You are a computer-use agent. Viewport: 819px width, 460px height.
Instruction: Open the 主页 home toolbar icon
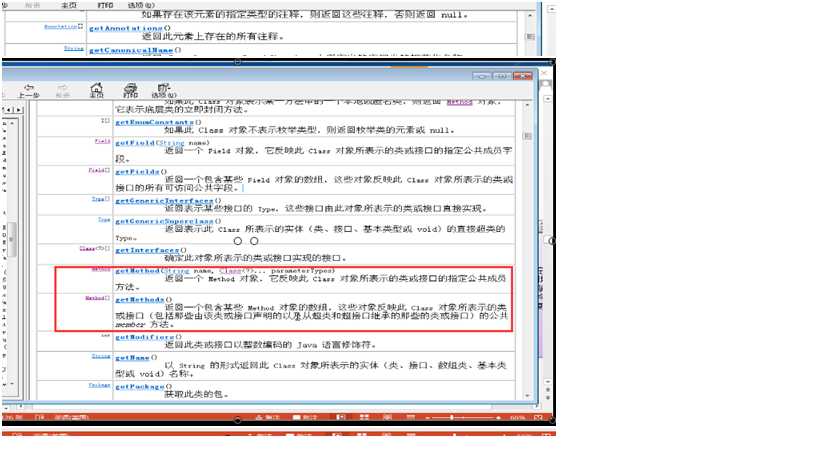point(97,90)
